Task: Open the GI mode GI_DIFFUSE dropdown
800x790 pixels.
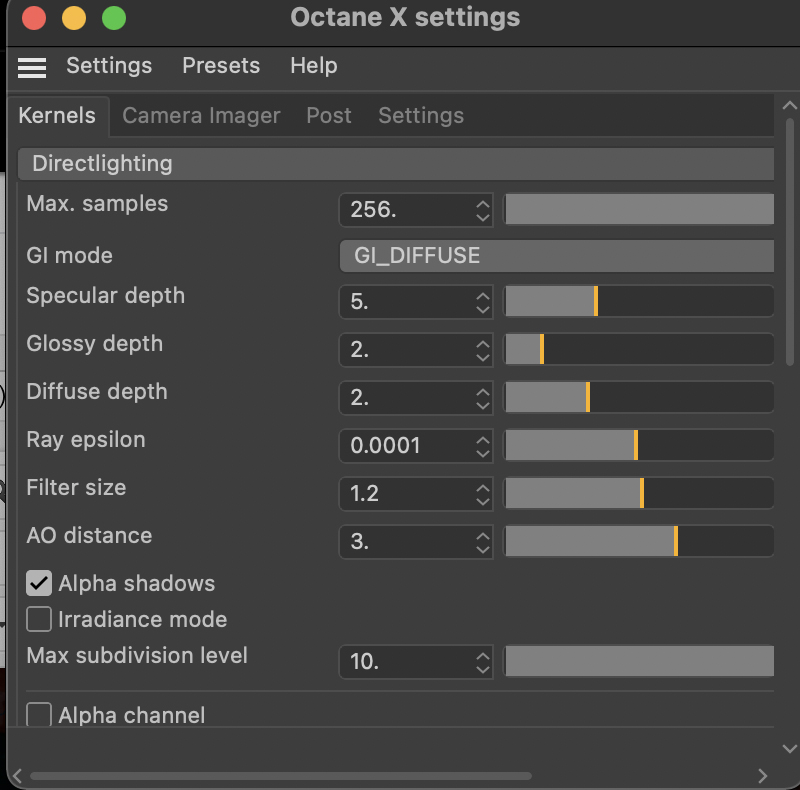Action: coord(557,256)
